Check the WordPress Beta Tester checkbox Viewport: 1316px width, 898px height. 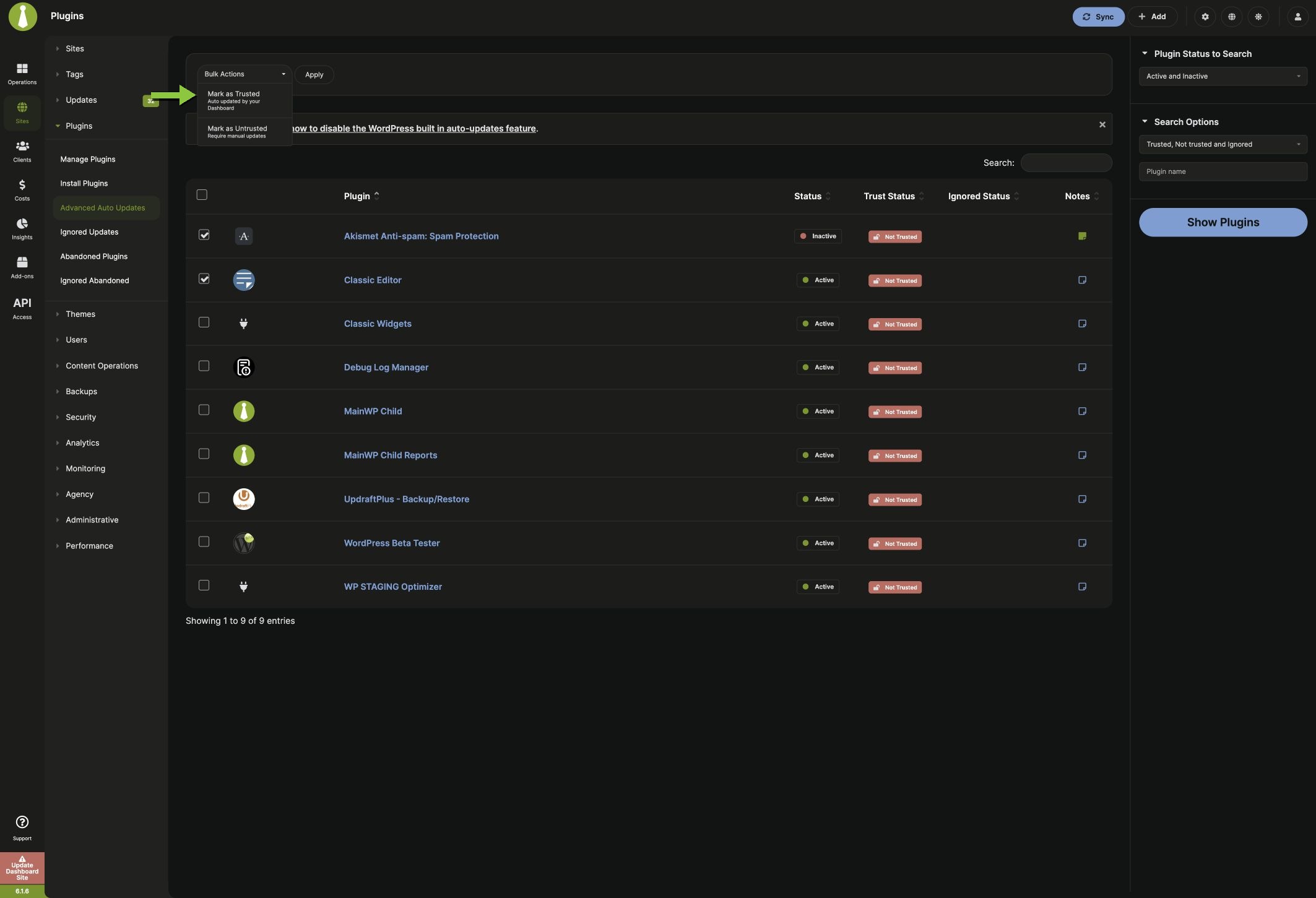pyautogui.click(x=204, y=542)
